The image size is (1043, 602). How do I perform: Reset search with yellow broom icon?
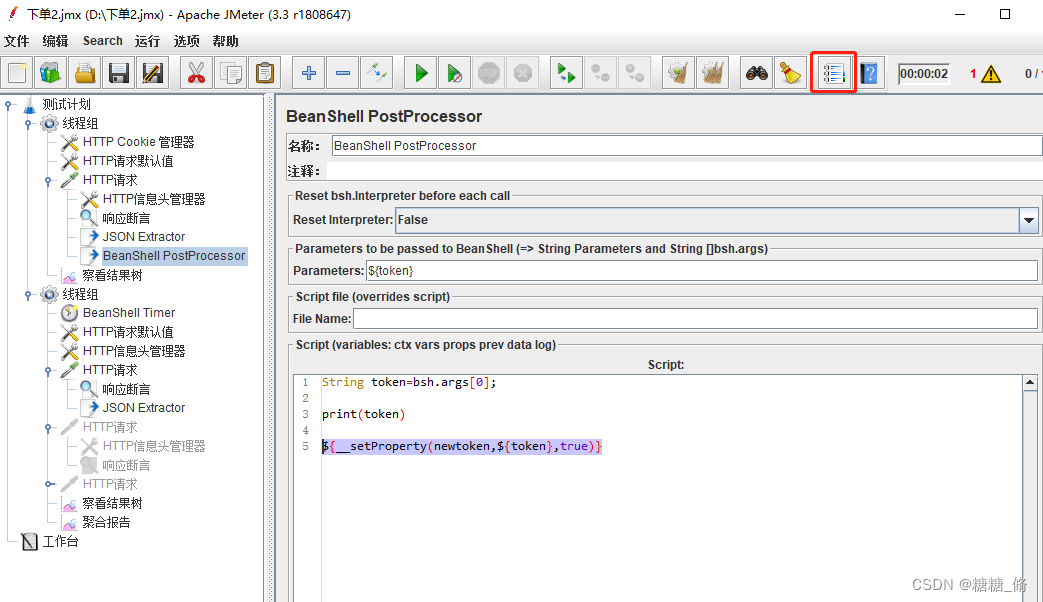pyautogui.click(x=790, y=73)
